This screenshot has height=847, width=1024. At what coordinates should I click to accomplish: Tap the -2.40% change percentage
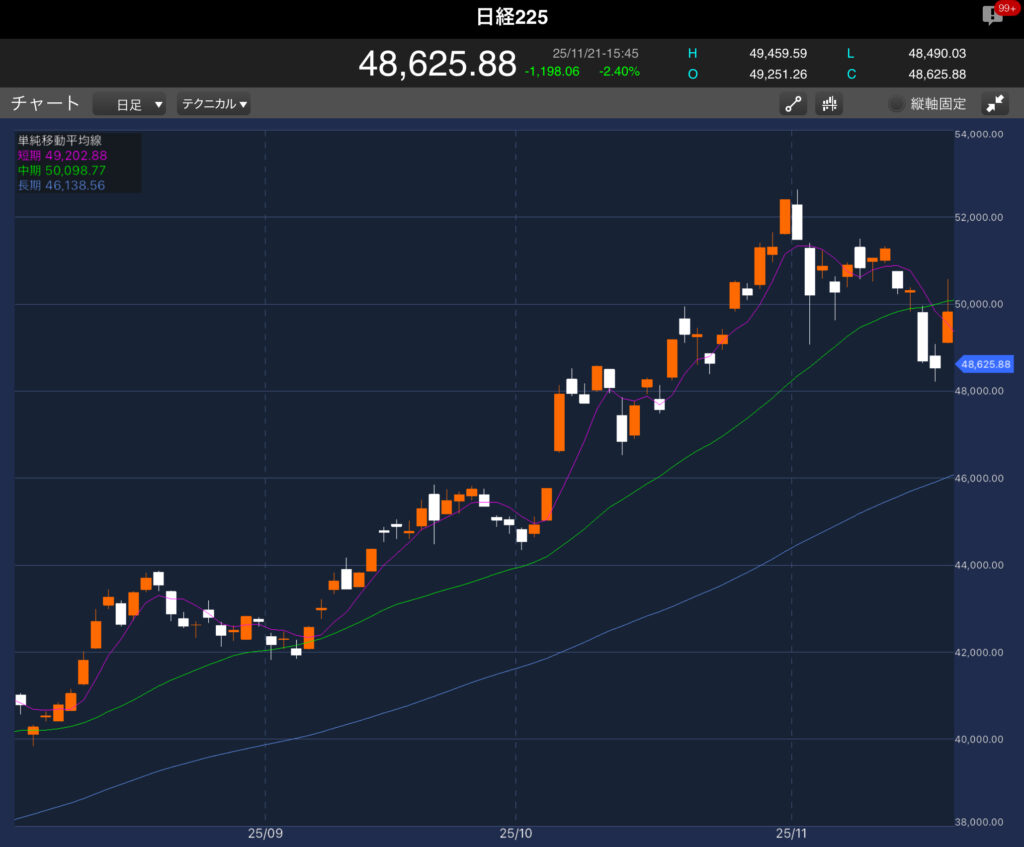point(619,71)
